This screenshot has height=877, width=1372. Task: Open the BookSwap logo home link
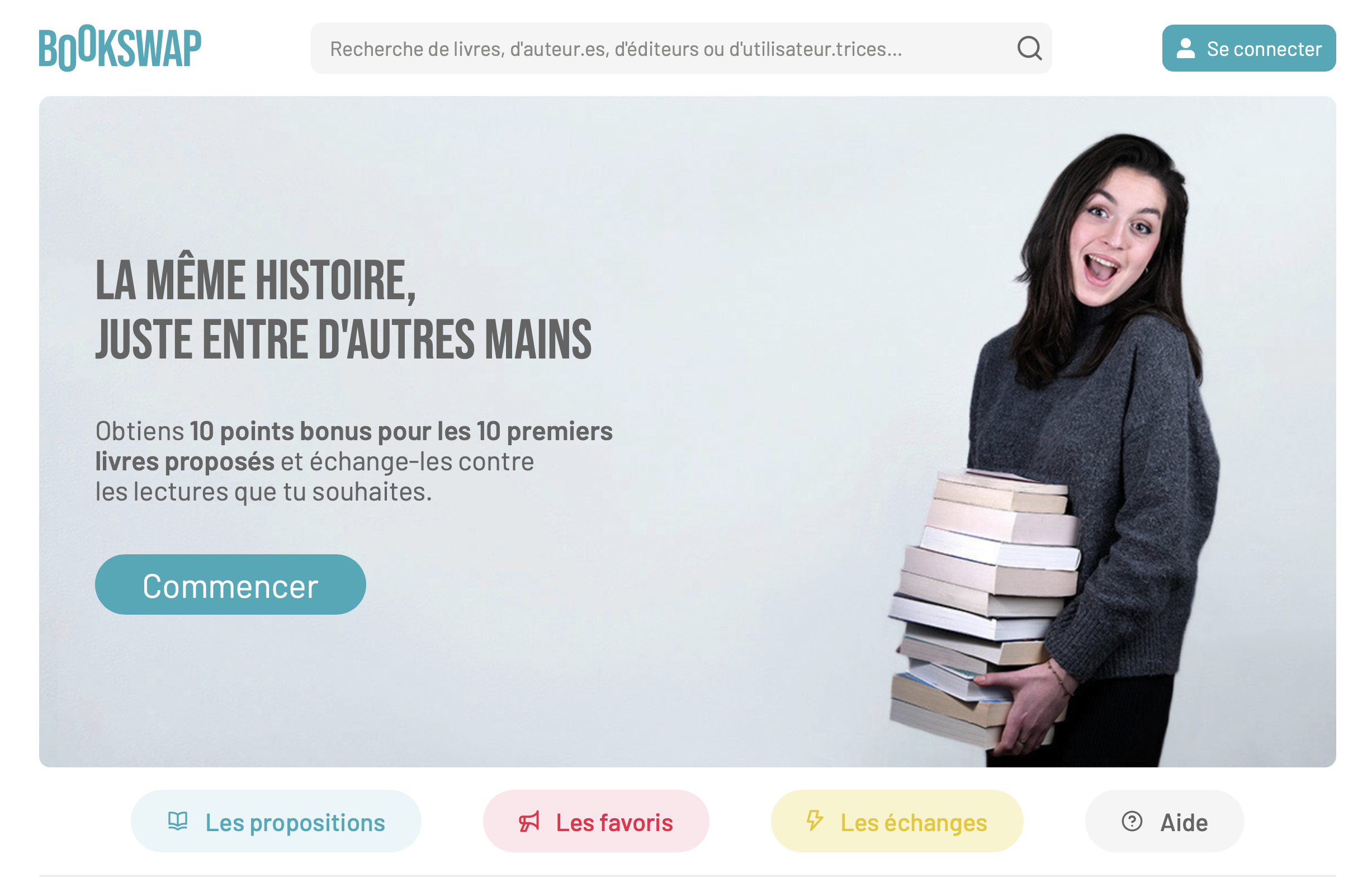pos(120,49)
